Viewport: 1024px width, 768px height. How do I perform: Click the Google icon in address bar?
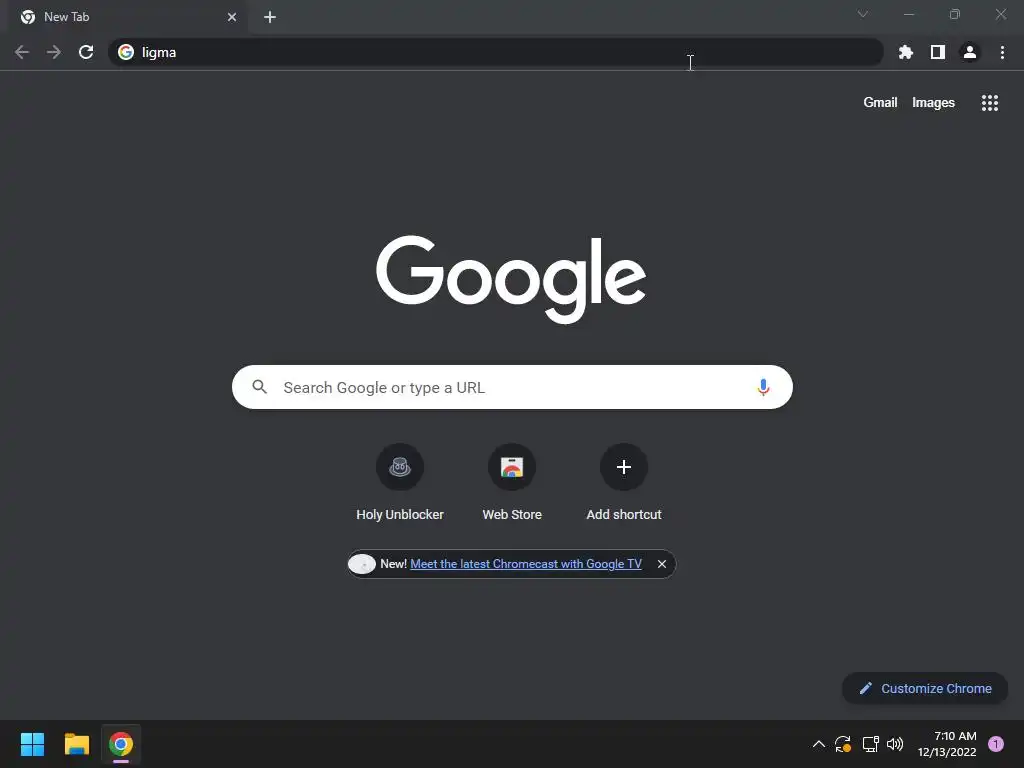click(x=126, y=52)
